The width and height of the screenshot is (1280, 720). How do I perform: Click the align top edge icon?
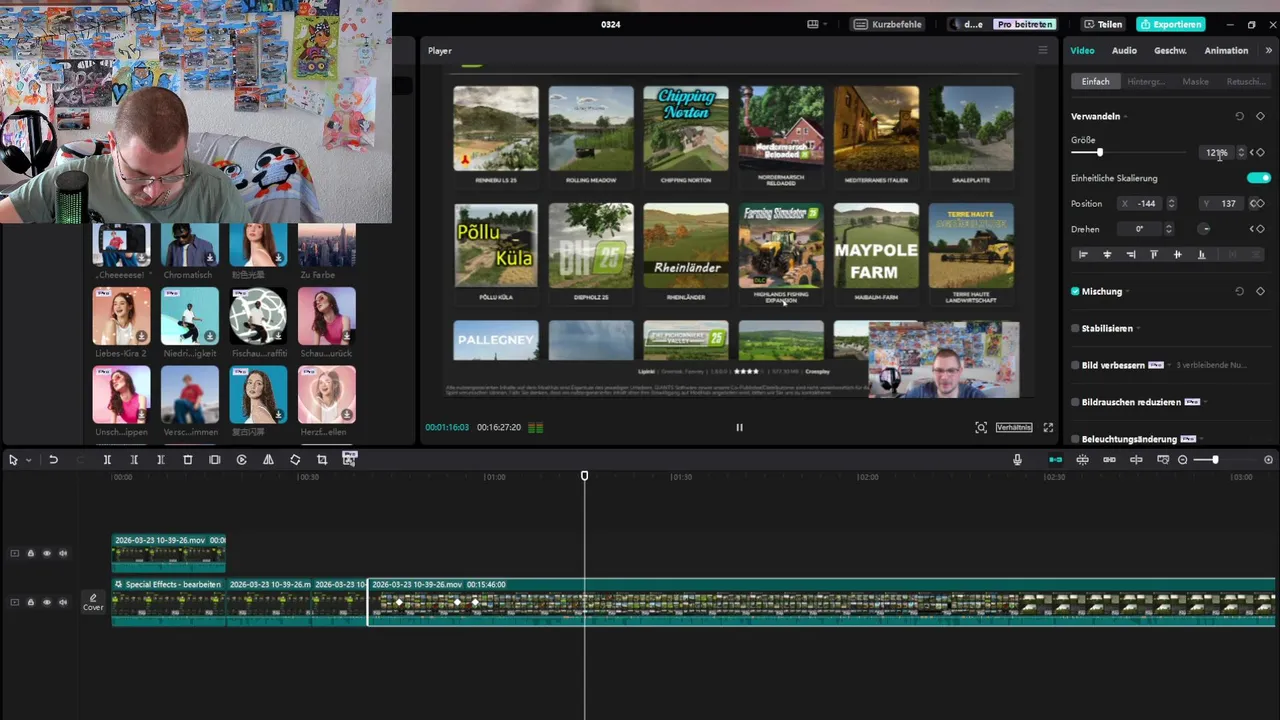1154,255
